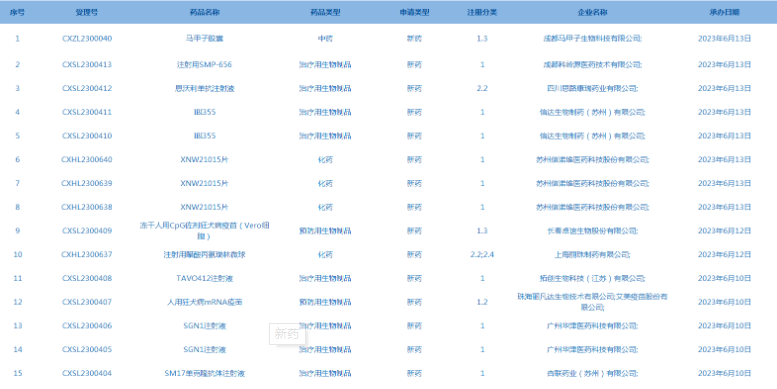Click company 长春卓谊生物股份有限公司
Image resolution: width=777 pixels, height=389 pixels.
point(593,231)
